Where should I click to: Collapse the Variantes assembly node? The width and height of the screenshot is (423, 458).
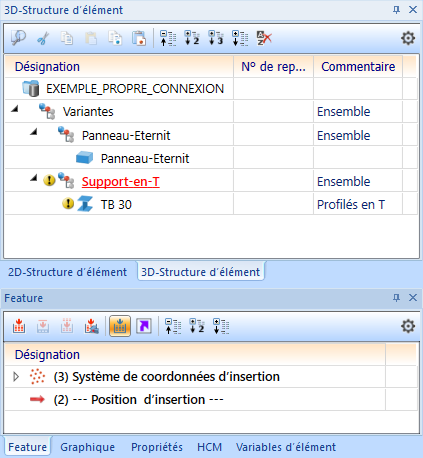(x=14, y=109)
